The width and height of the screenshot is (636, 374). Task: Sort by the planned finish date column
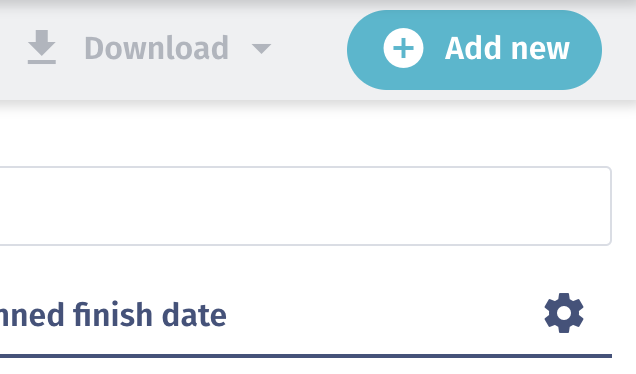[x=113, y=315]
